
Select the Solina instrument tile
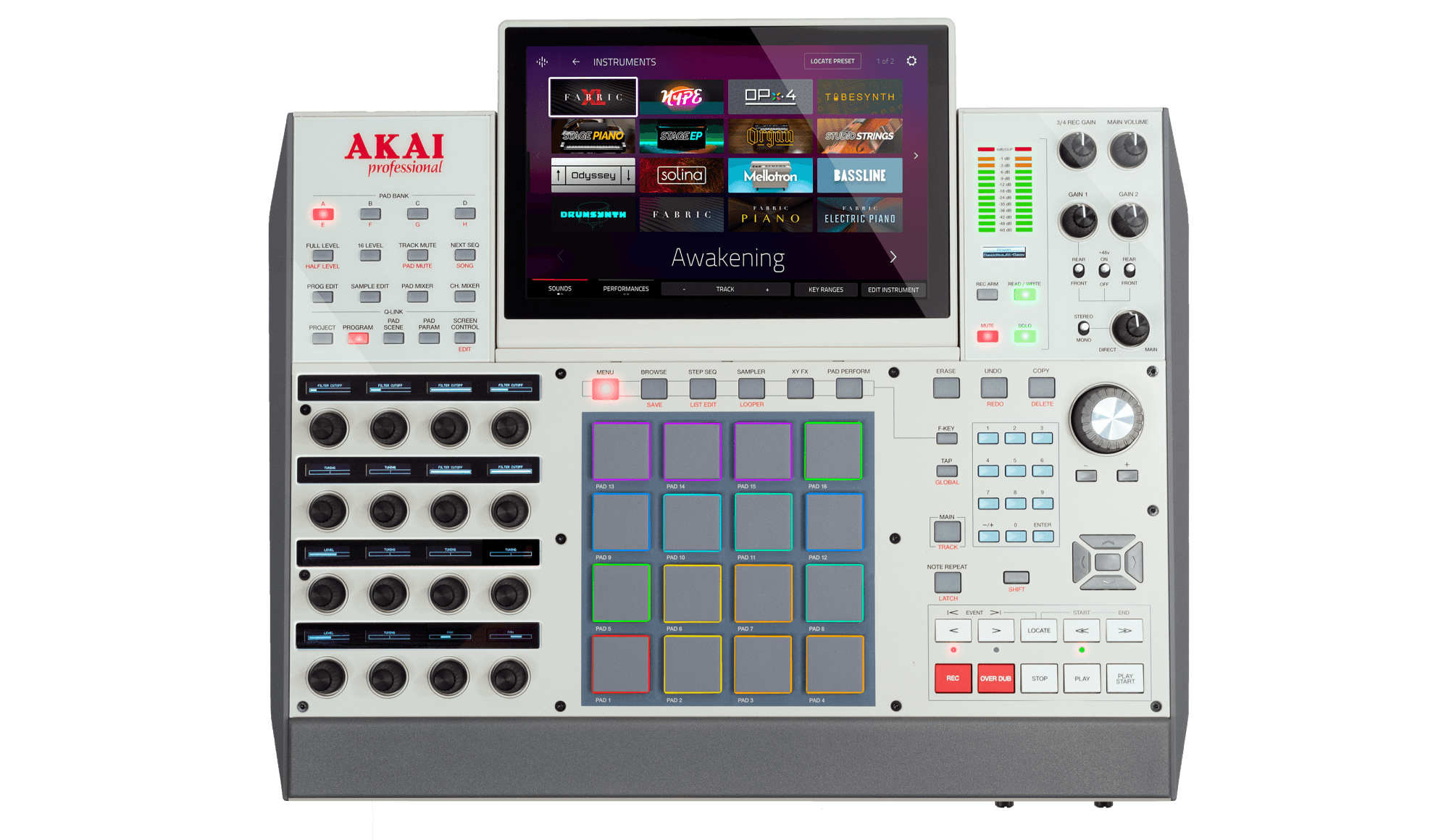[x=682, y=175]
